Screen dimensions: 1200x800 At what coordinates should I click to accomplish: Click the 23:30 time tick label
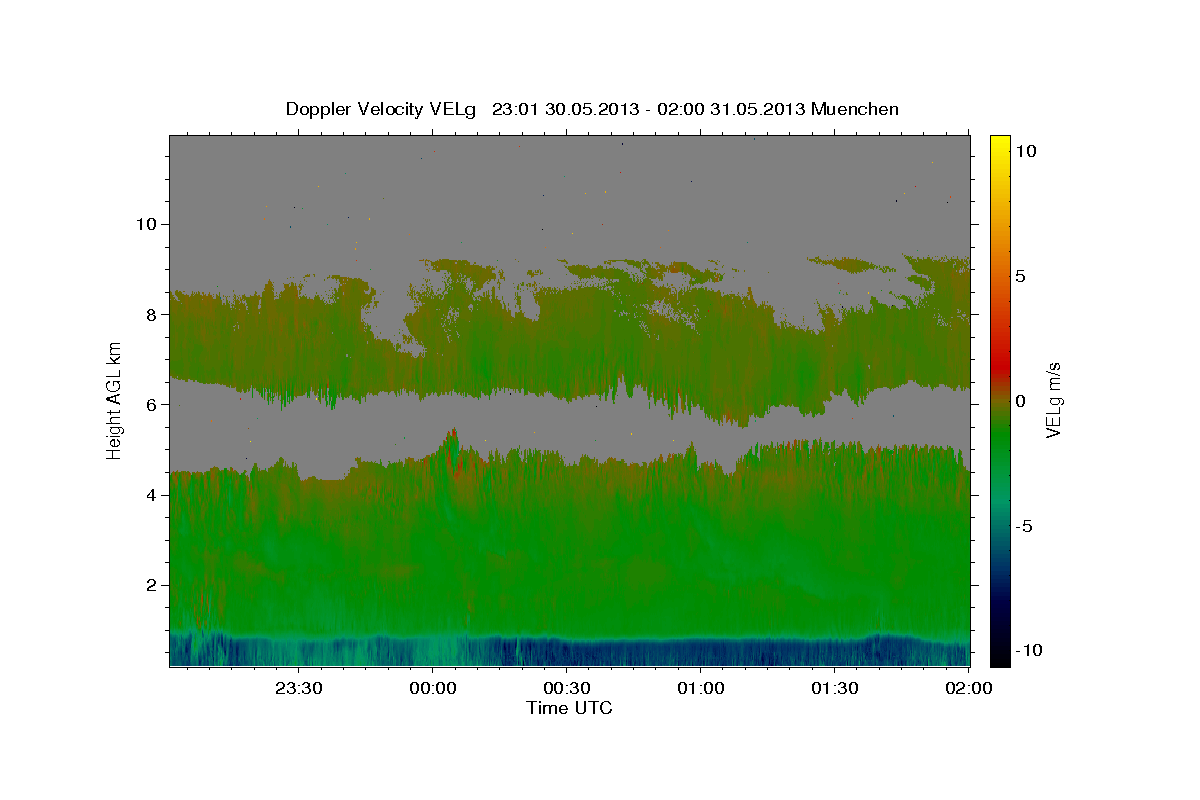pyautogui.click(x=299, y=688)
